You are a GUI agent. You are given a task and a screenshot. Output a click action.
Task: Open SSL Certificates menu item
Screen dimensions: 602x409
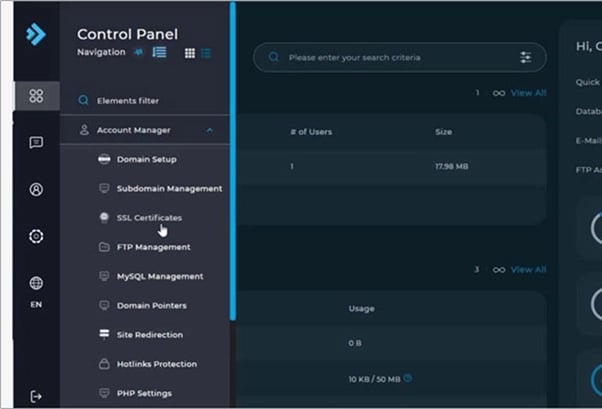(x=148, y=217)
